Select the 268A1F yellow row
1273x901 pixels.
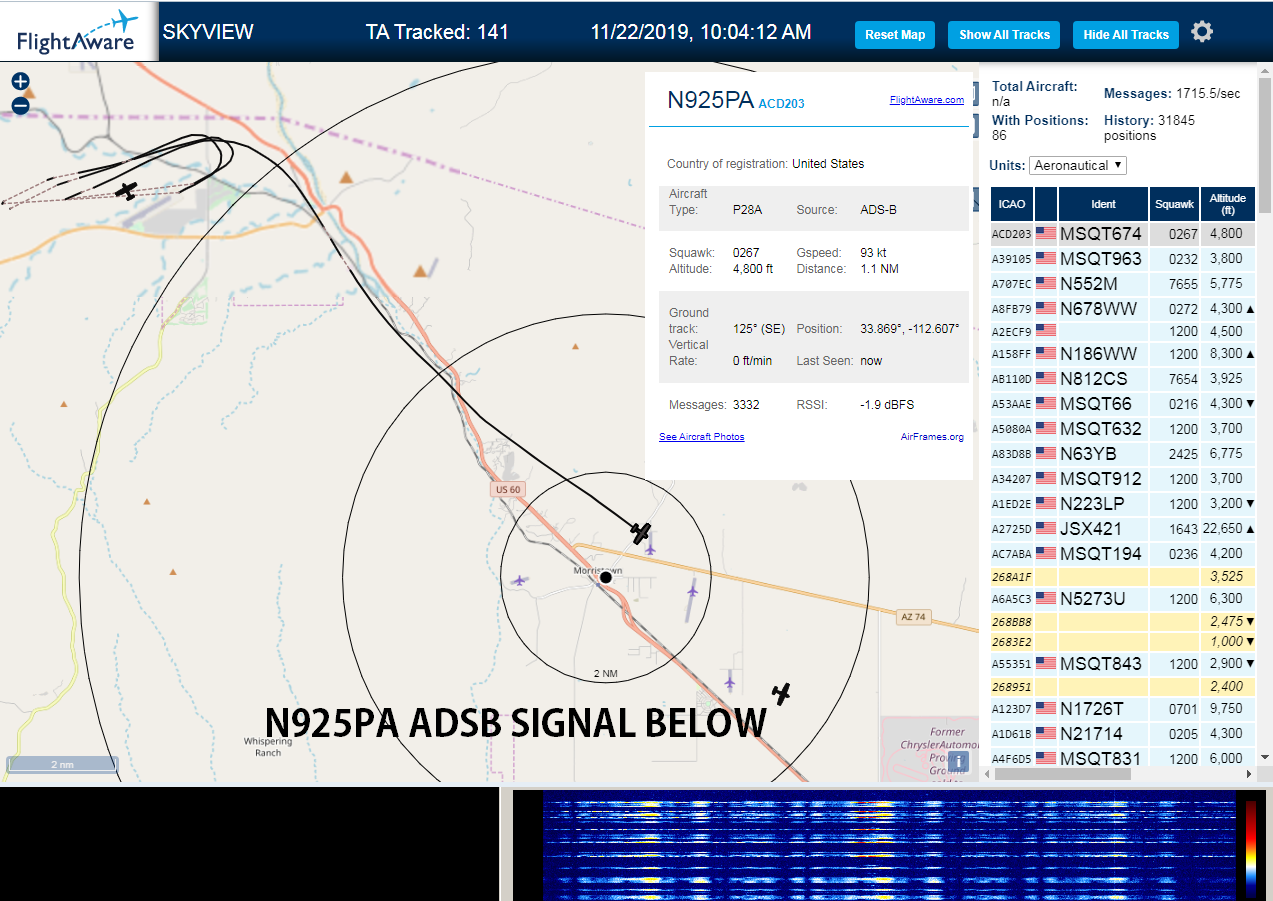(x=1123, y=577)
